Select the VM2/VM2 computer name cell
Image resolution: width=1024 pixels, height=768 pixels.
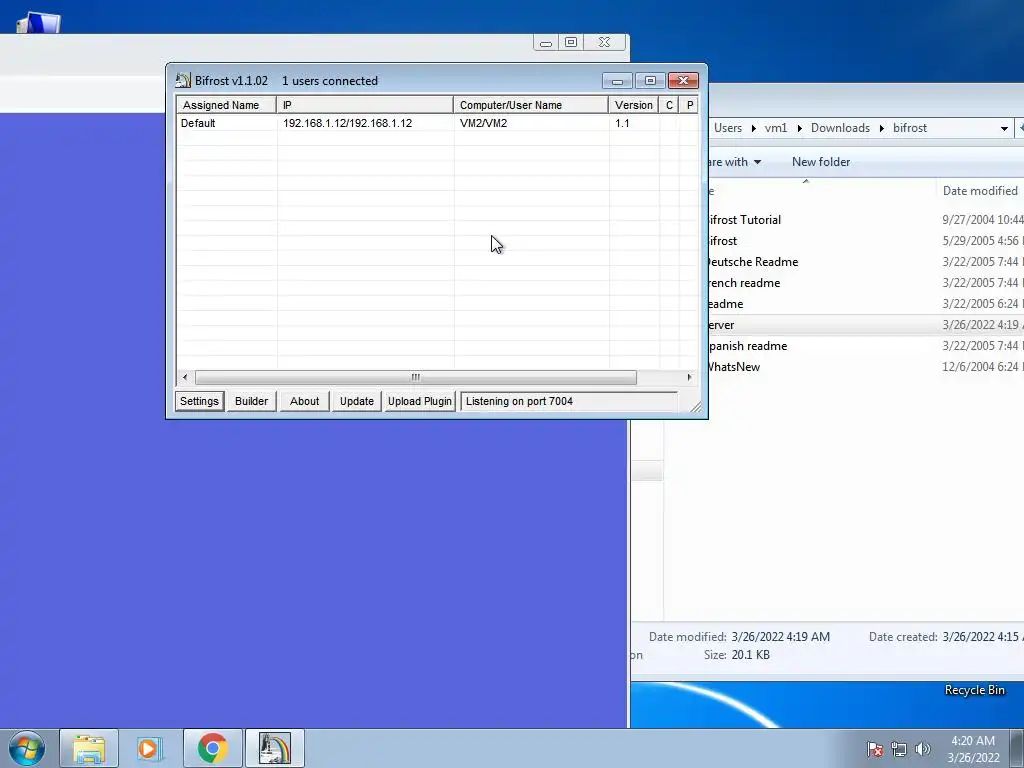483,123
